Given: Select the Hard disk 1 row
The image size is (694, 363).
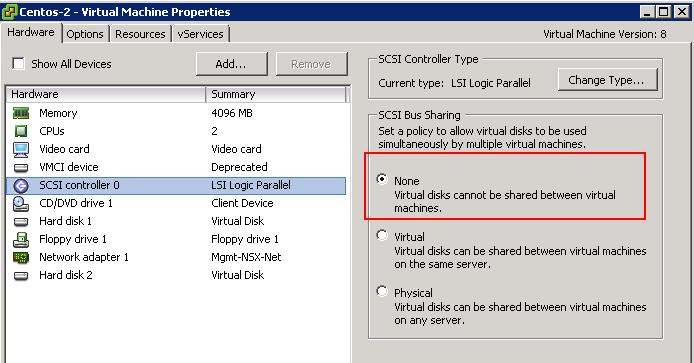Looking at the screenshot, I should 176,221.
